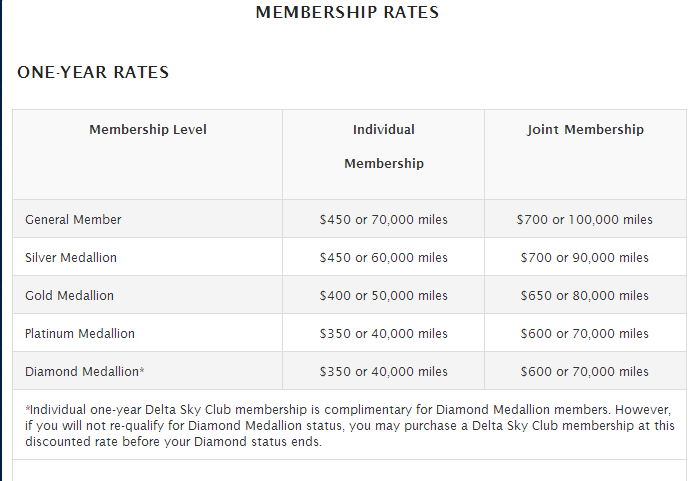The height and width of the screenshot is (481, 697).
Task: Click the $400 or 50,000 miles cell
Action: [384, 295]
